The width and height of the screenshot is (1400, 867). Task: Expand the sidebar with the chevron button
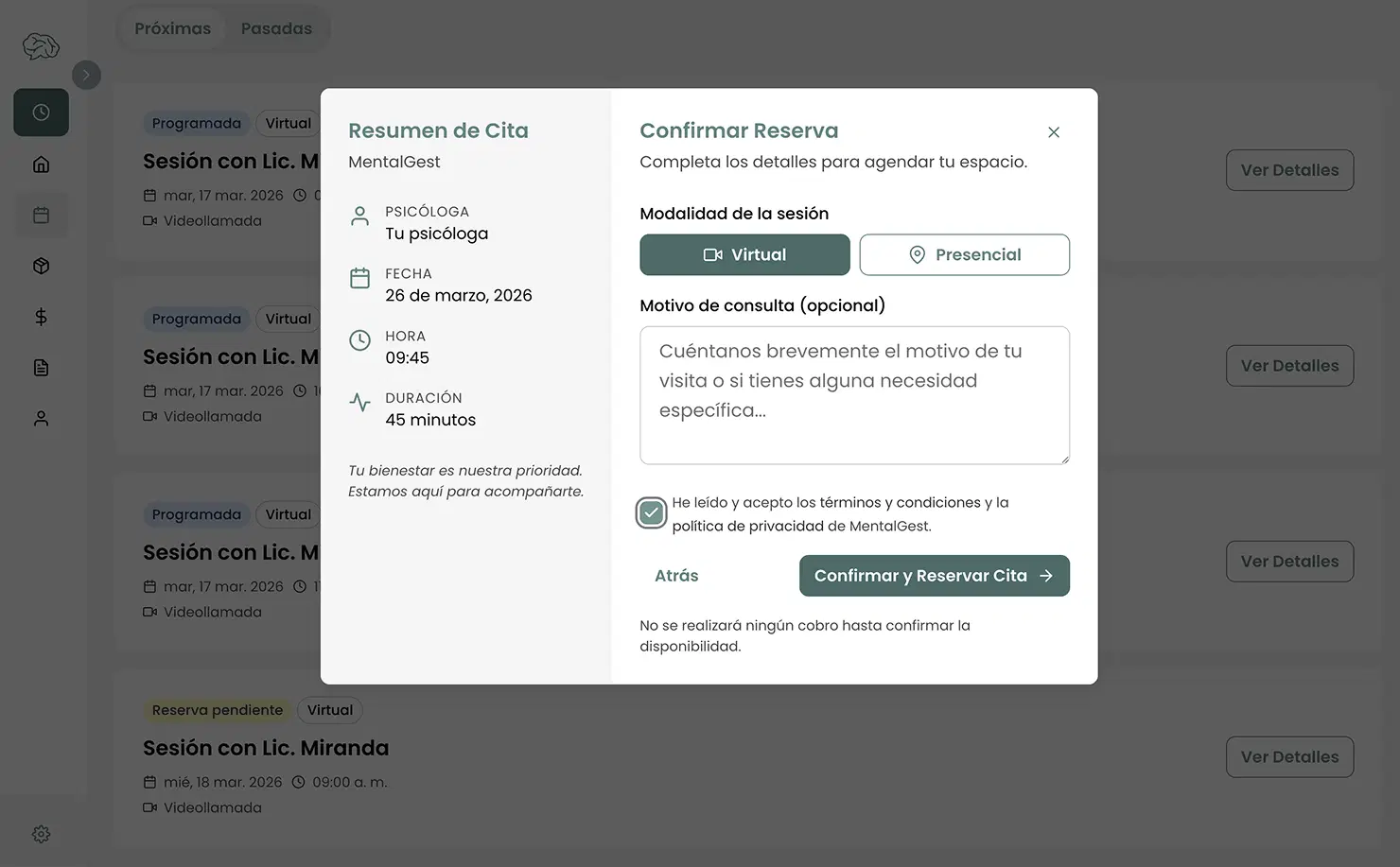pos(86,75)
